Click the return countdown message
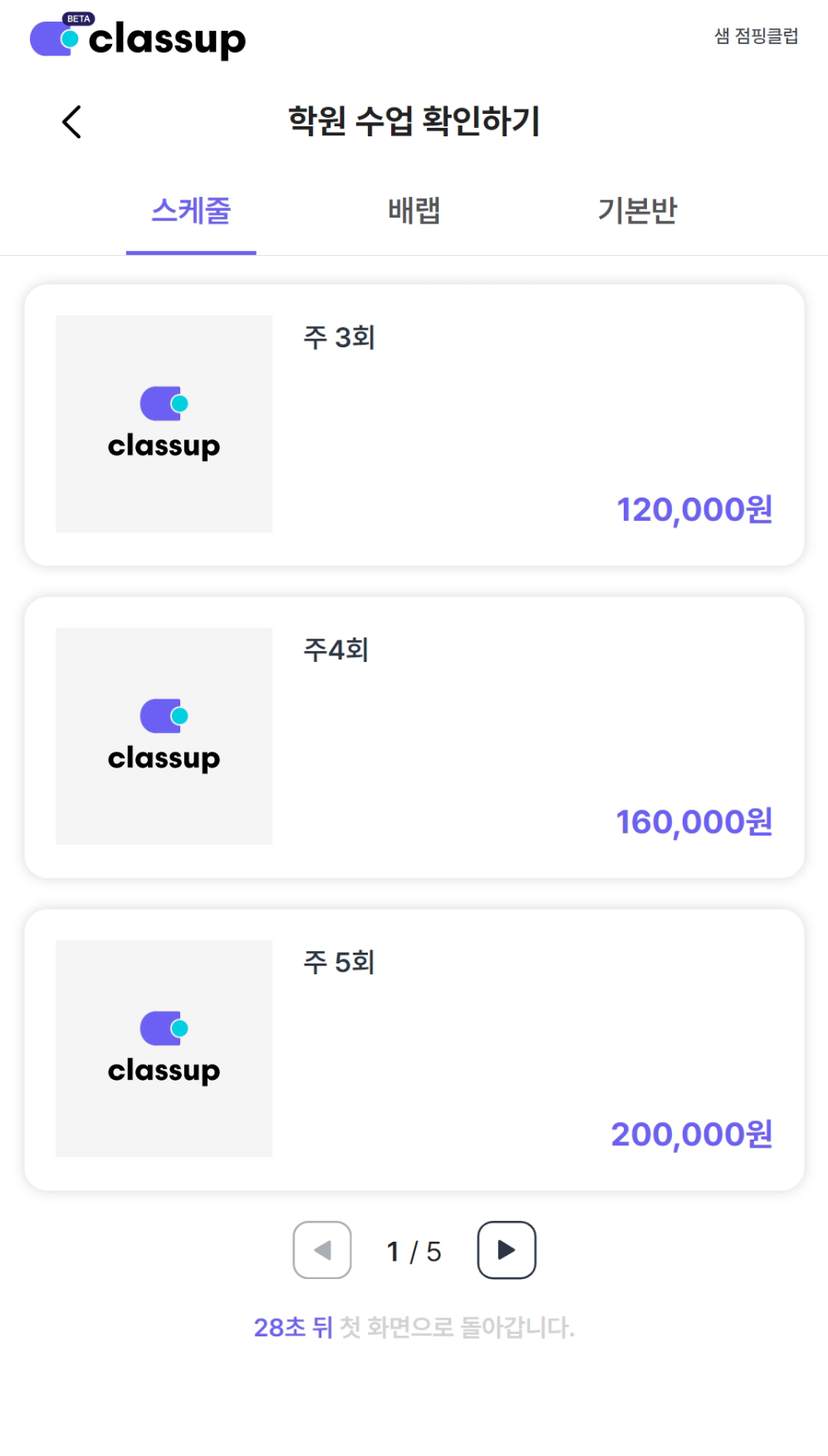 click(x=414, y=1327)
